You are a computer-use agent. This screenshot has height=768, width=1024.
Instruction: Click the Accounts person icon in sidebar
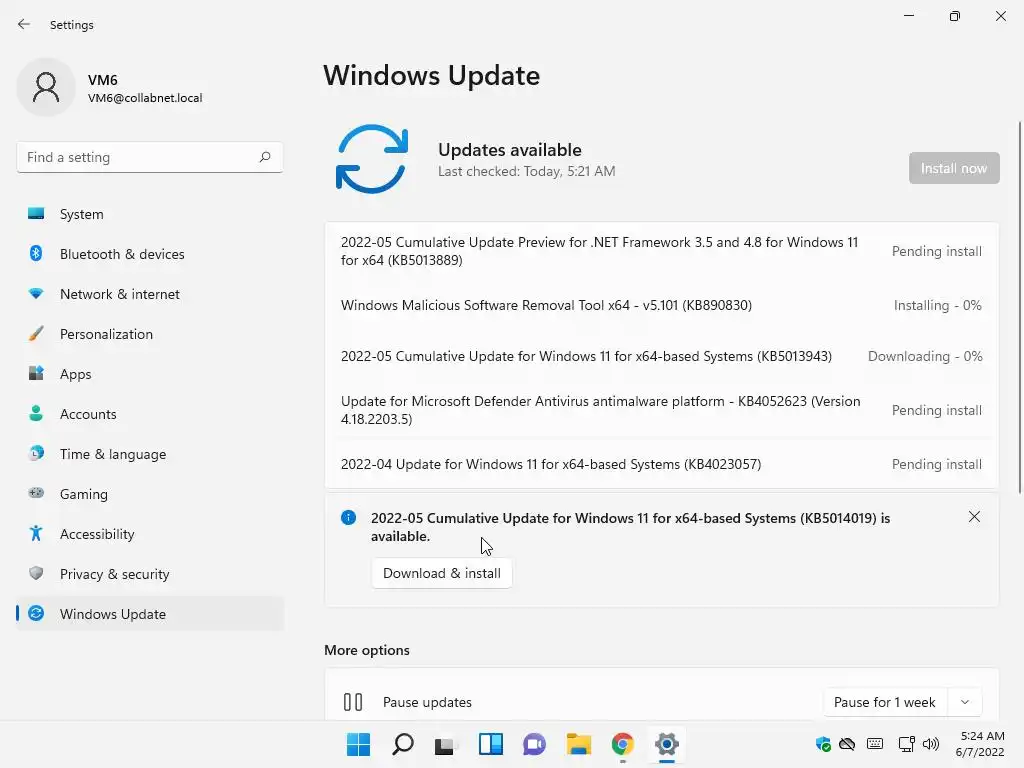tap(36, 413)
